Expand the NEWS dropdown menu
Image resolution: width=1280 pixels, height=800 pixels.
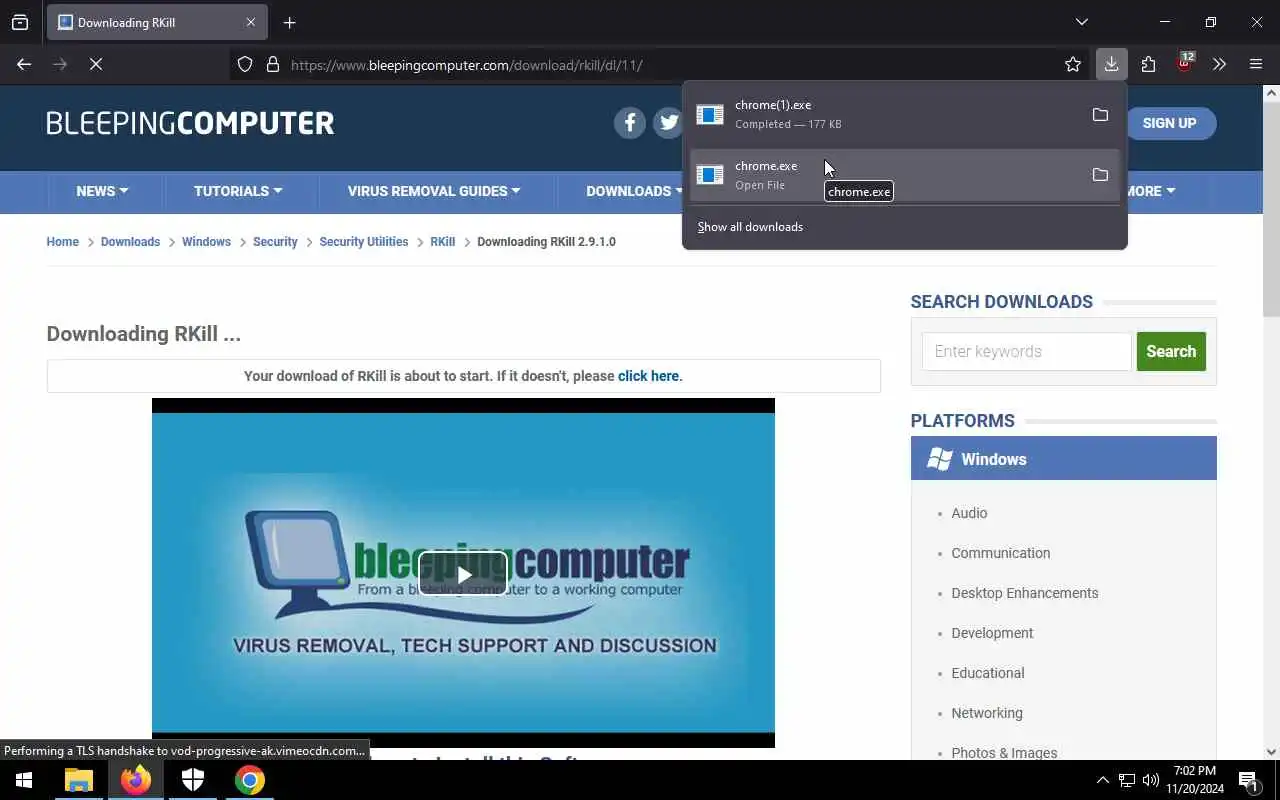point(102,191)
